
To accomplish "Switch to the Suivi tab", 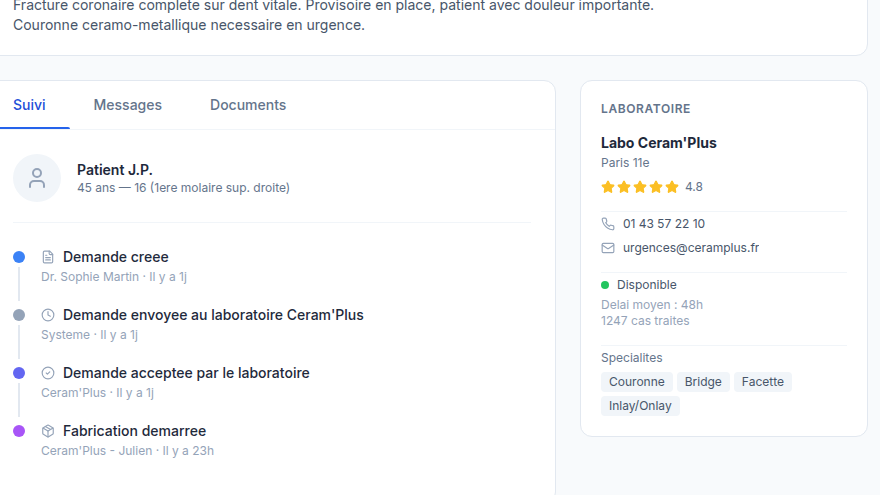I will (29, 105).
